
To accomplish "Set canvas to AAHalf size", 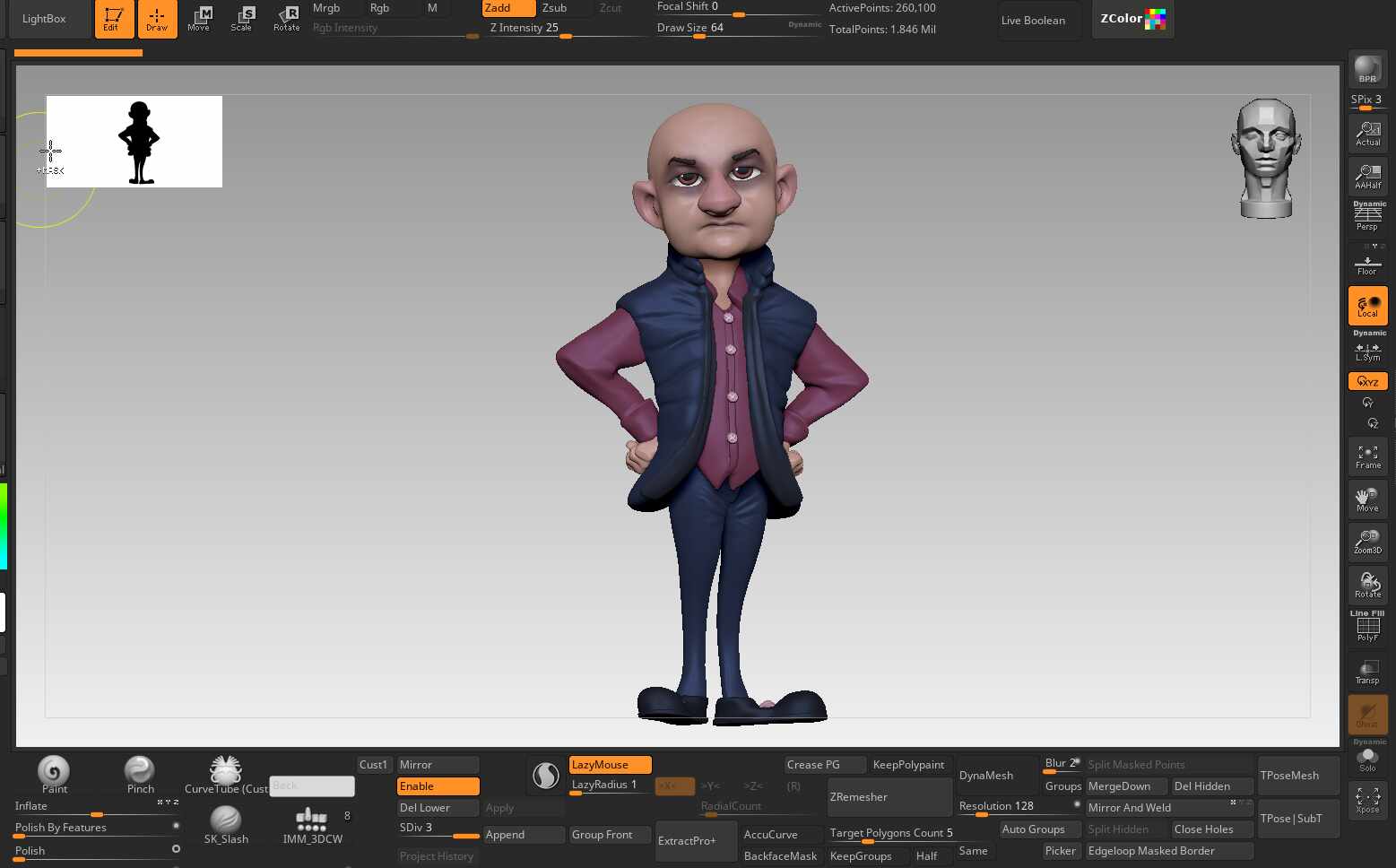I will click(x=1368, y=177).
